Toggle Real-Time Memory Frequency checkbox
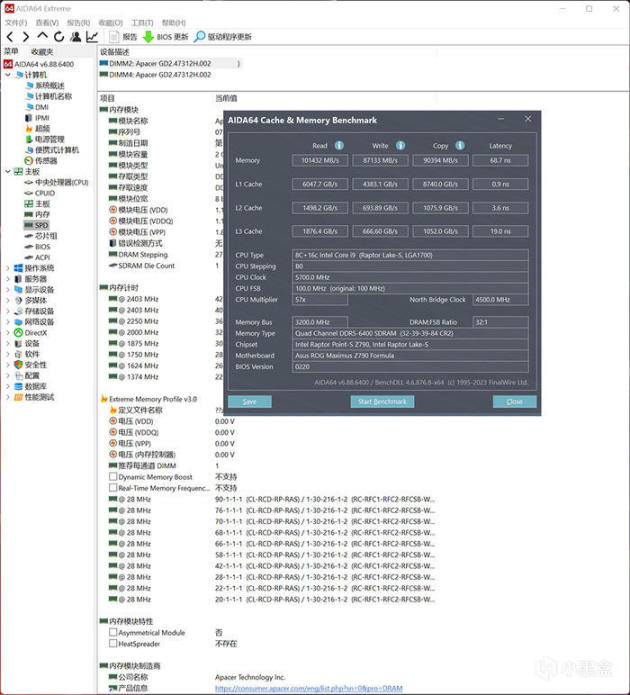 point(113,488)
